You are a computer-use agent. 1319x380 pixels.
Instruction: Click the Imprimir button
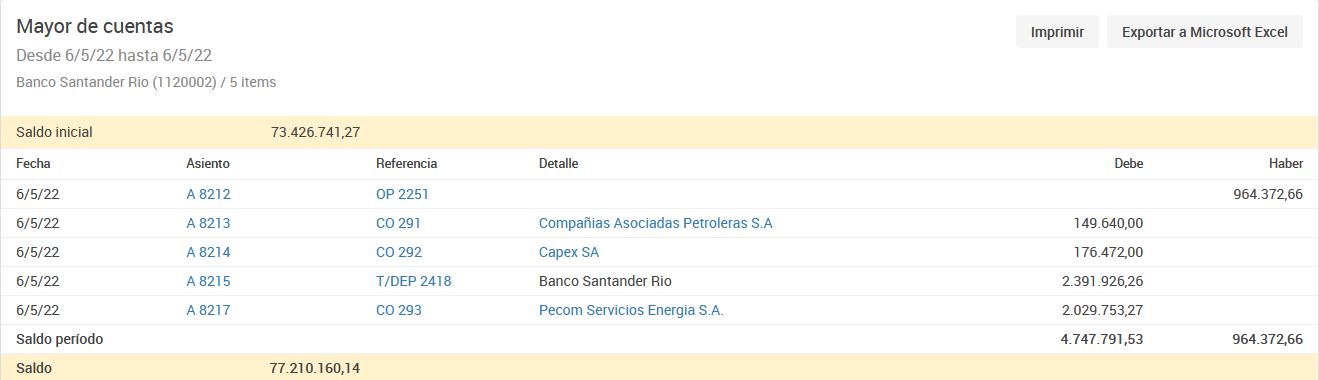click(x=1057, y=32)
